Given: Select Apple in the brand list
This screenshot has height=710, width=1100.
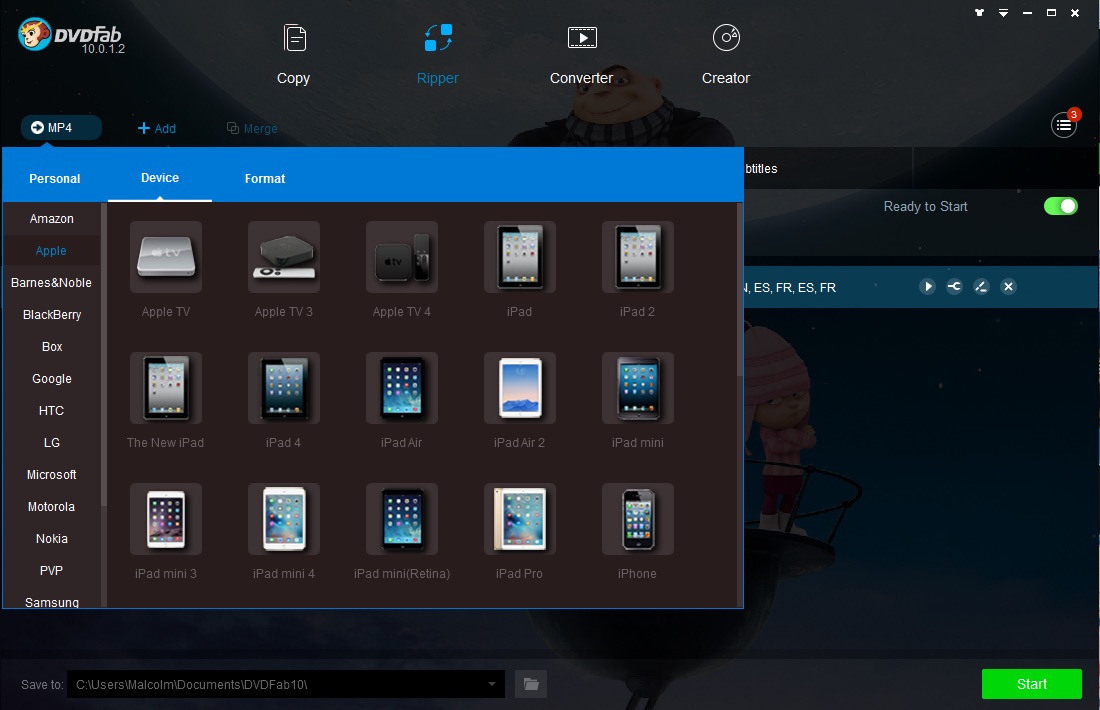Looking at the screenshot, I should 52,250.
